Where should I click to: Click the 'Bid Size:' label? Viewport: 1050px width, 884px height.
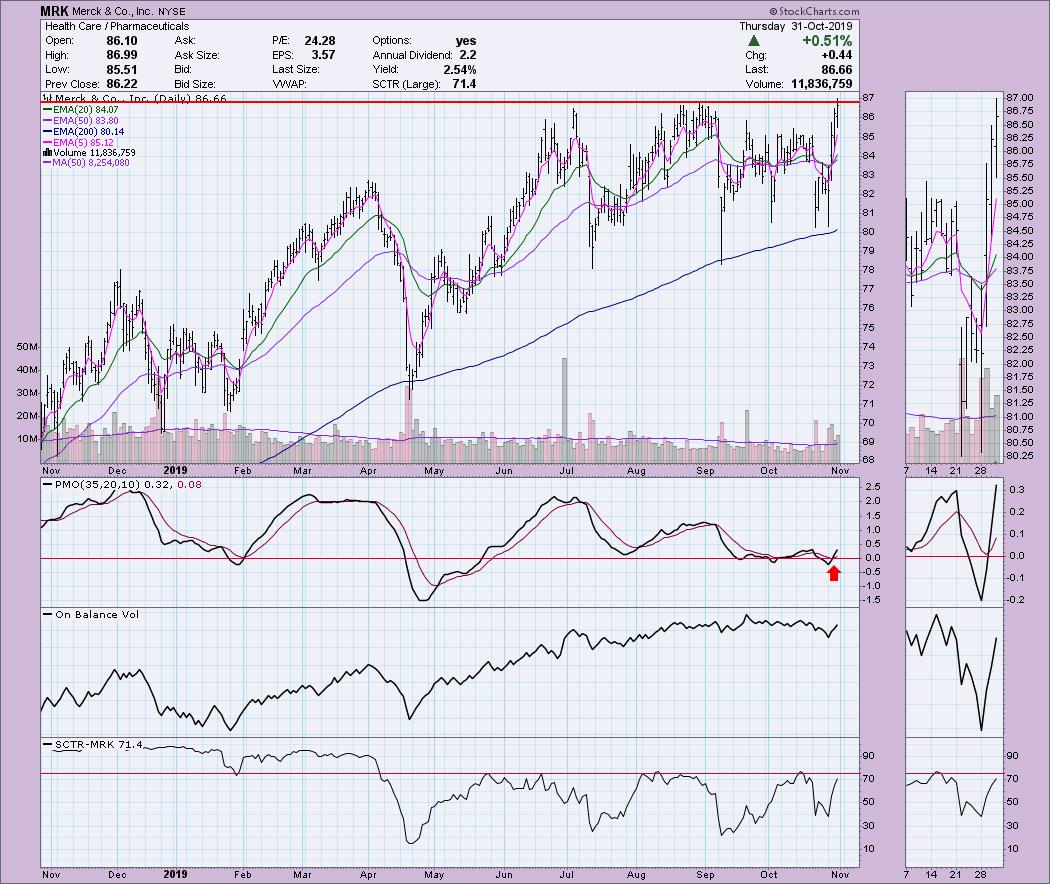click(195, 84)
